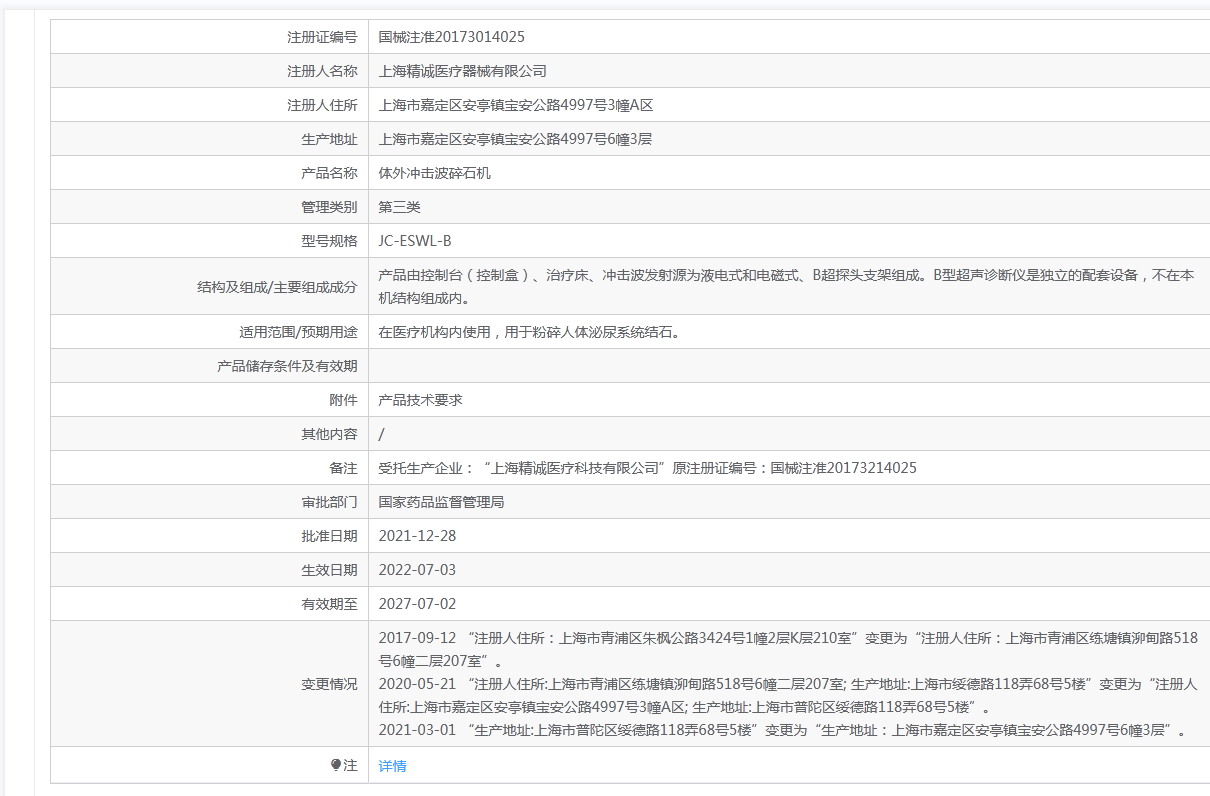The width and height of the screenshot is (1210, 796).
Task: Select management category value 第三类
Action: [399, 207]
